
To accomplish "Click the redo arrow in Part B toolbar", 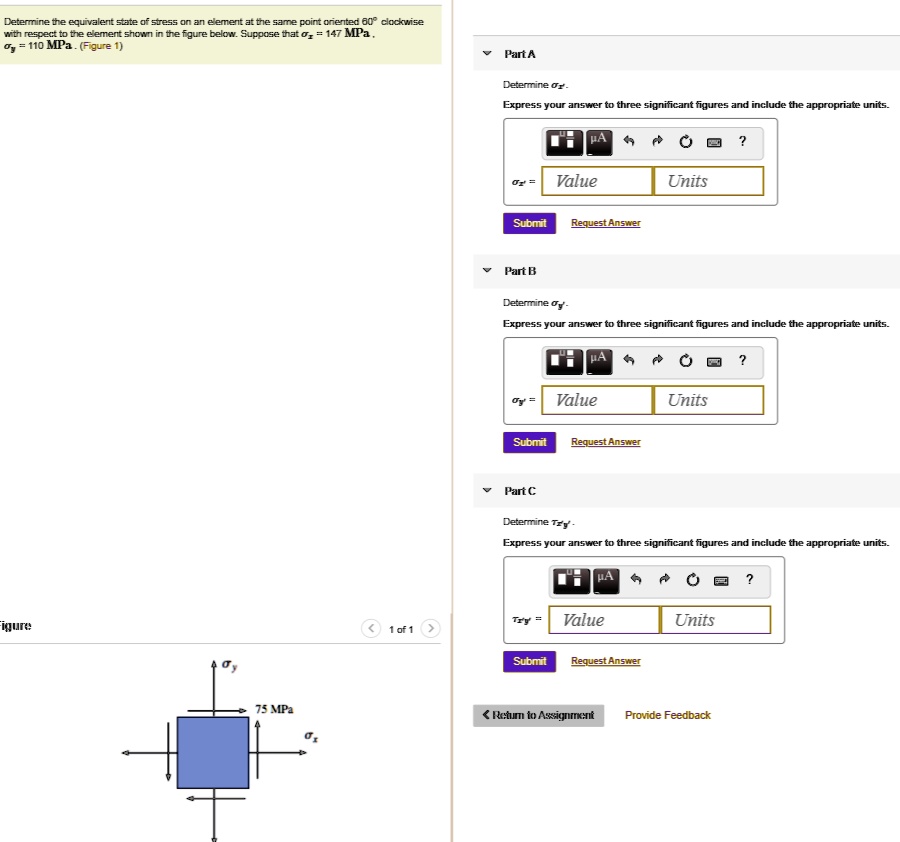I will tap(657, 361).
